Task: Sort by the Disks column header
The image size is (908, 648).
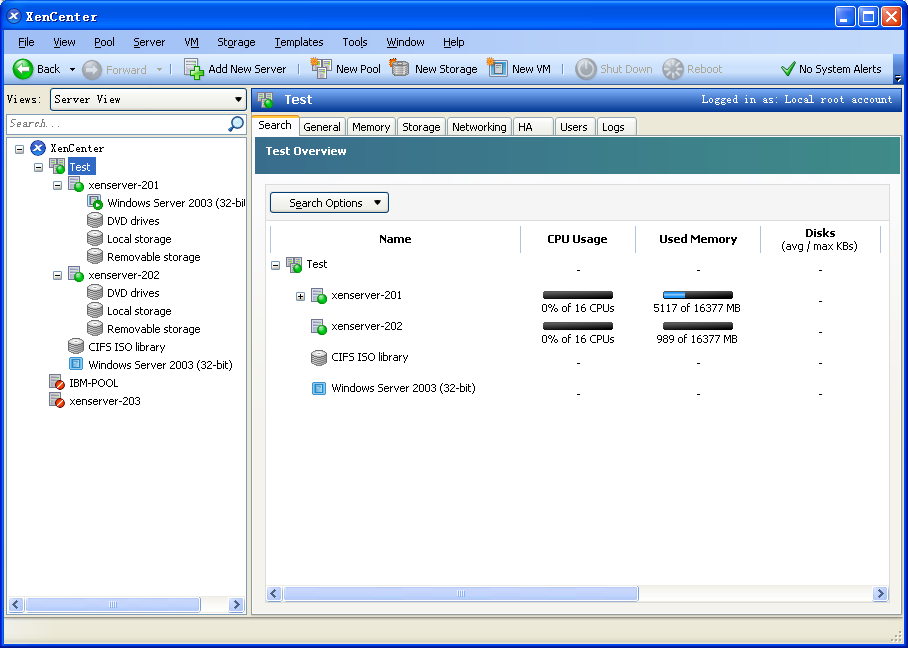Action: click(x=820, y=239)
